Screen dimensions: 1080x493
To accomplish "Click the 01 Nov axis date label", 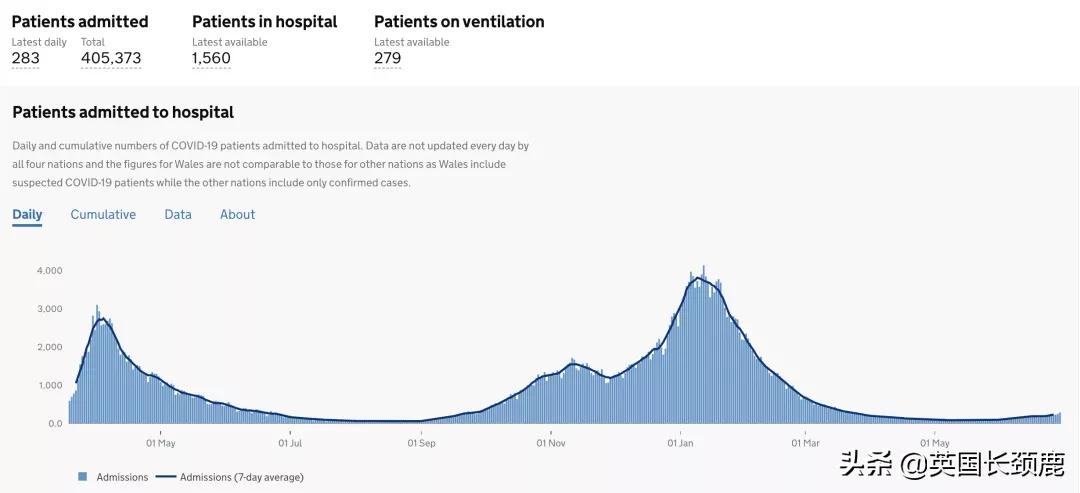I will pos(551,442).
